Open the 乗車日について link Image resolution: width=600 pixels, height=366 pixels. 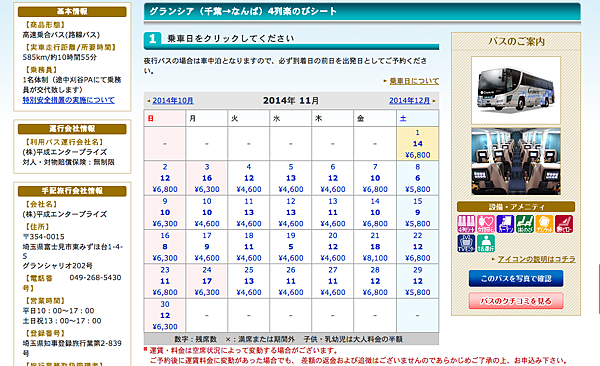414,81
